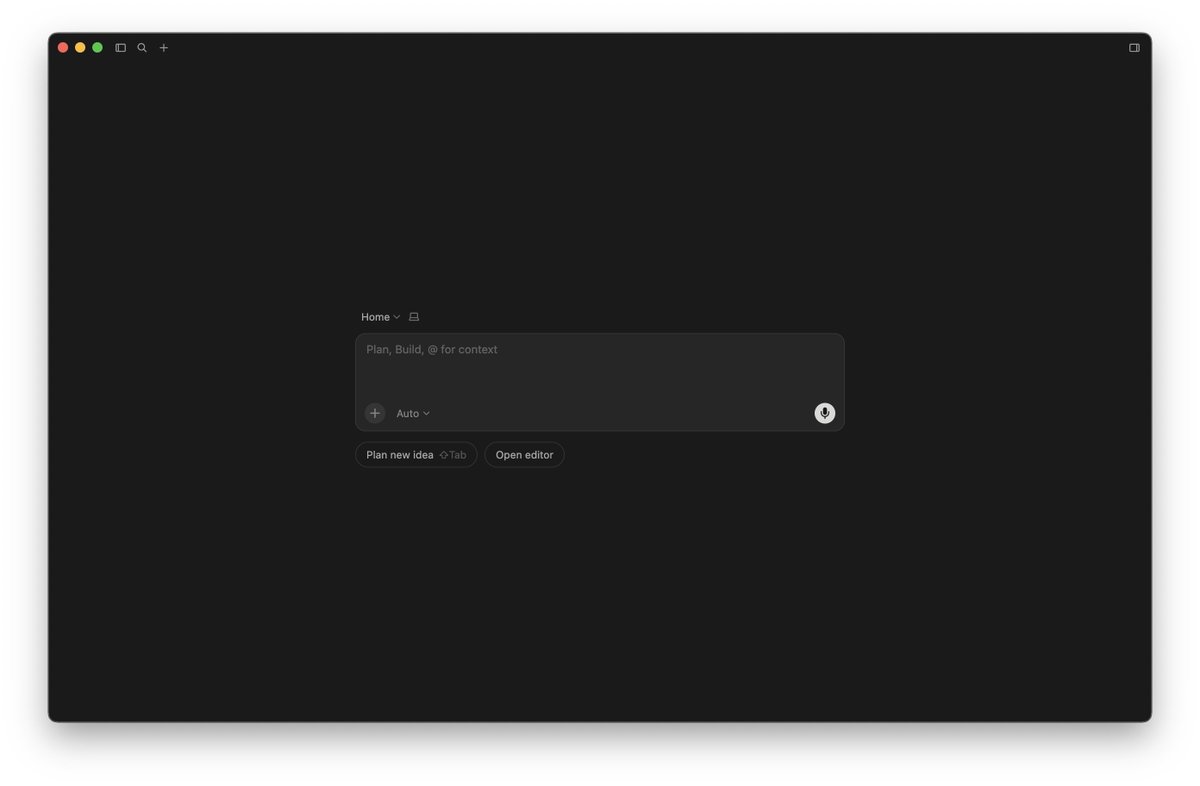Open the Home workspace dropdown
This screenshot has width=1200, height=786.
(380, 317)
